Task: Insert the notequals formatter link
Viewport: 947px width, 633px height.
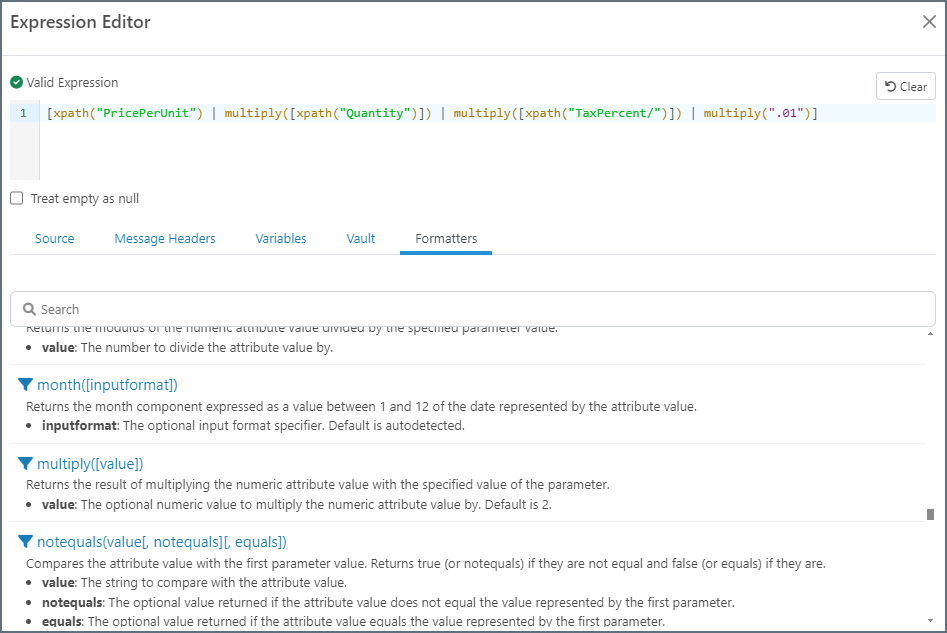Action: (161, 542)
